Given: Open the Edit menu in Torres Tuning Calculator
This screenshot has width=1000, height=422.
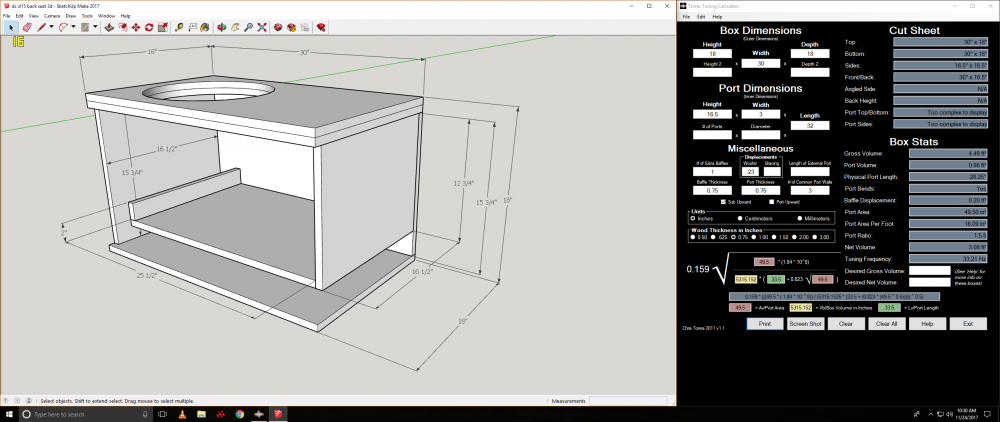Looking at the screenshot, I should (x=701, y=17).
